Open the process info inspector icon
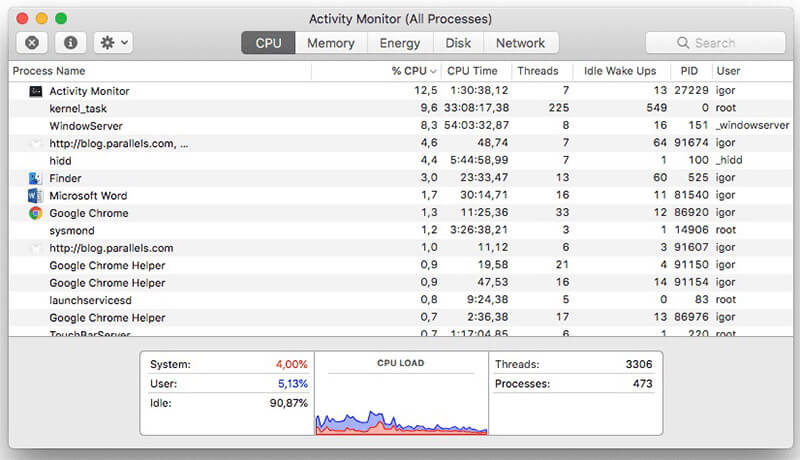Viewport: 800px width, 460px height. tap(70, 43)
